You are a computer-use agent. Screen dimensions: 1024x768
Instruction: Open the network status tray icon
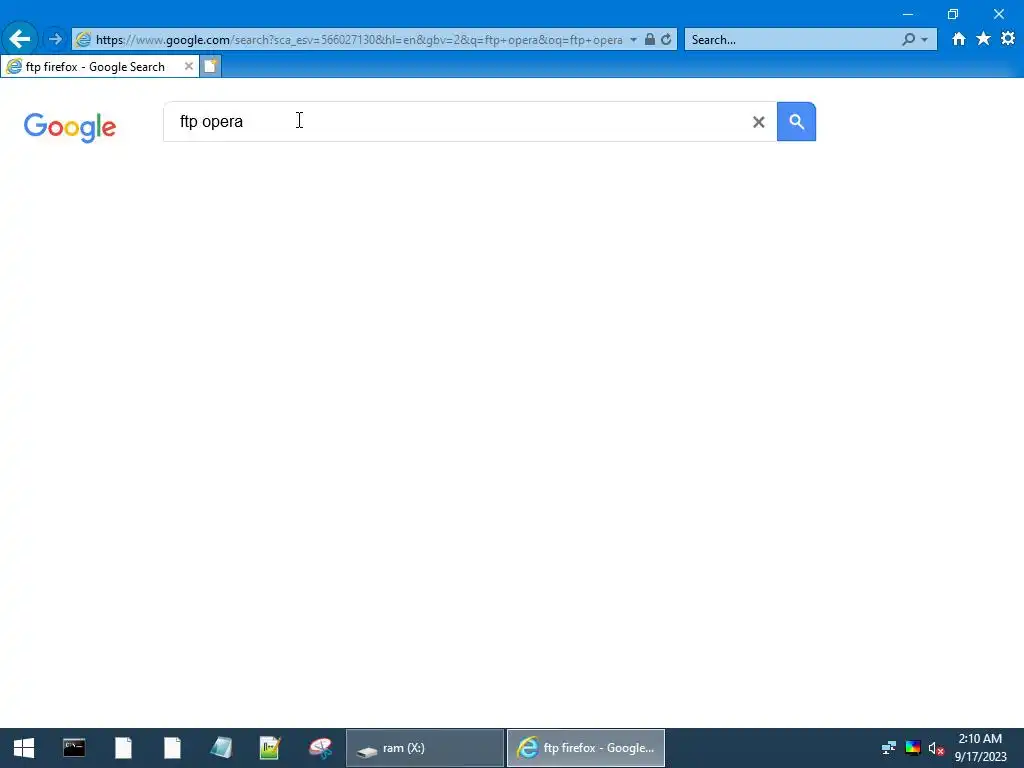coord(888,748)
